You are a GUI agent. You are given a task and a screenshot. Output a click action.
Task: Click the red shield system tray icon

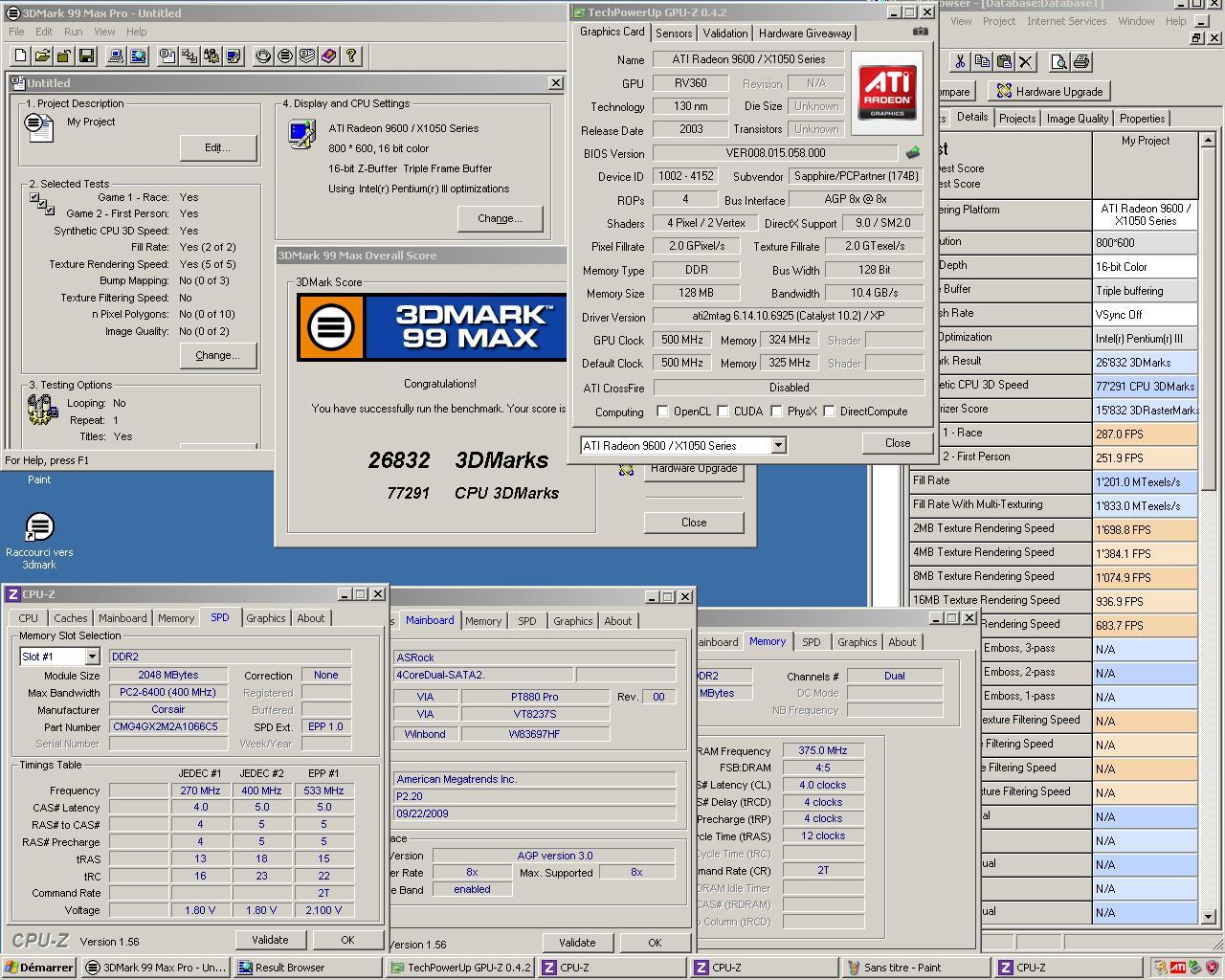(1212, 968)
